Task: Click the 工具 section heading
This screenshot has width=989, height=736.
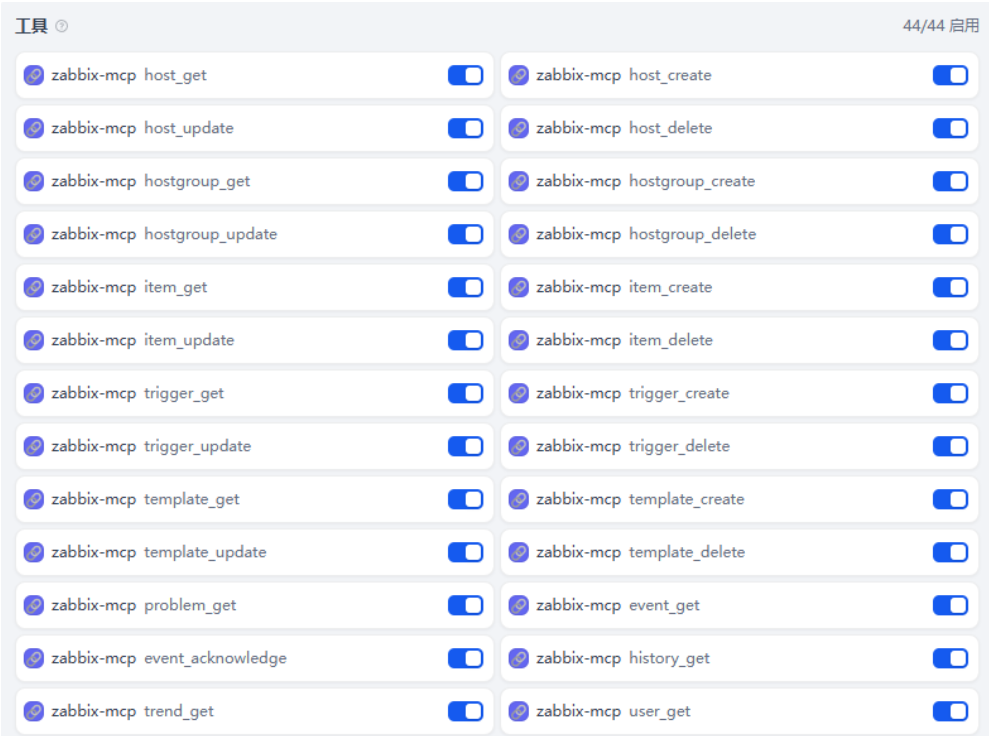Action: coord(31,26)
